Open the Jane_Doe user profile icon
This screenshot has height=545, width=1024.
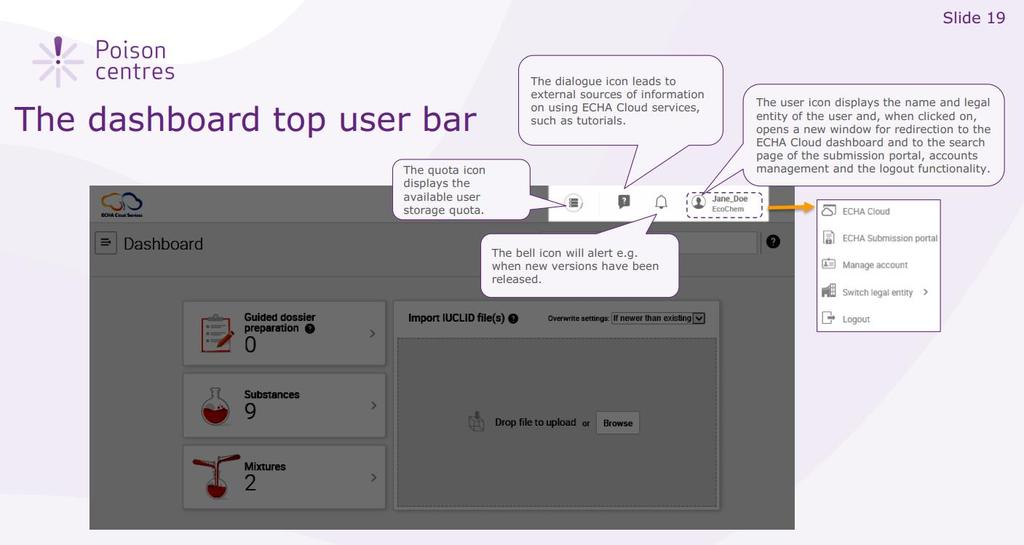699,202
